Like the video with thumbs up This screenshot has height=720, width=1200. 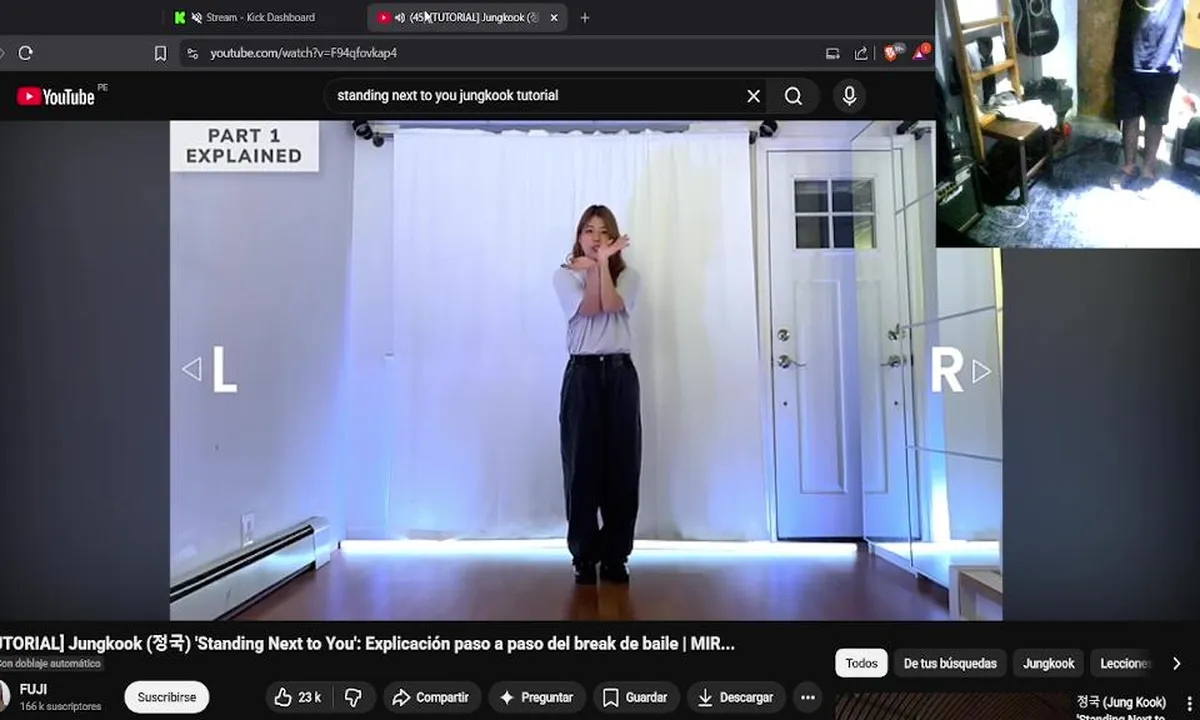point(297,697)
